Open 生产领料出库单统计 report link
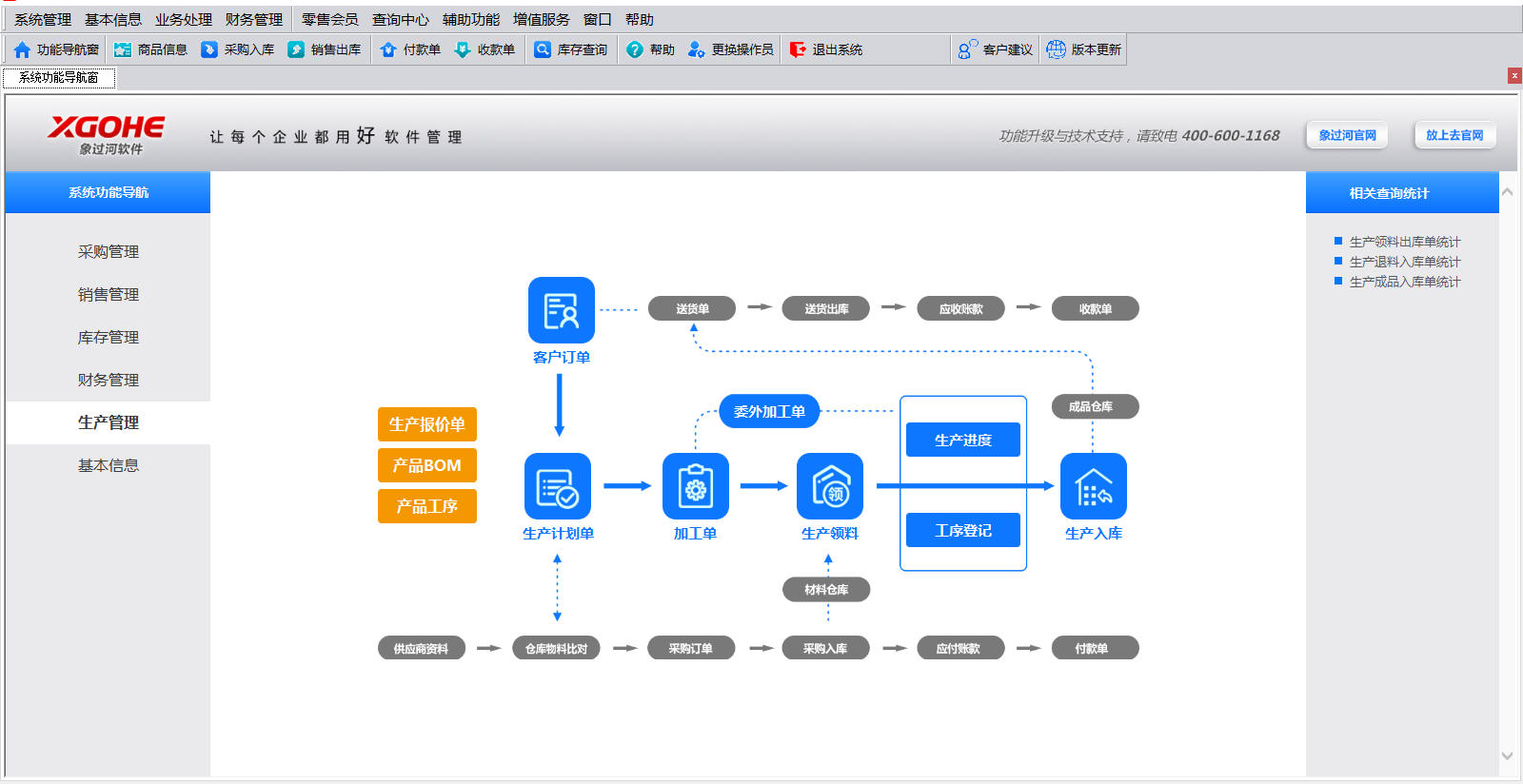The image size is (1523, 784). pos(1404,242)
